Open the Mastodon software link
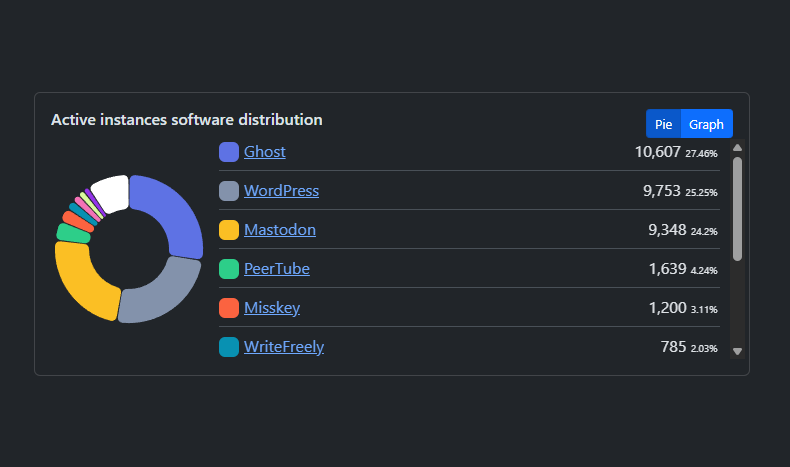790x467 pixels. 279,230
